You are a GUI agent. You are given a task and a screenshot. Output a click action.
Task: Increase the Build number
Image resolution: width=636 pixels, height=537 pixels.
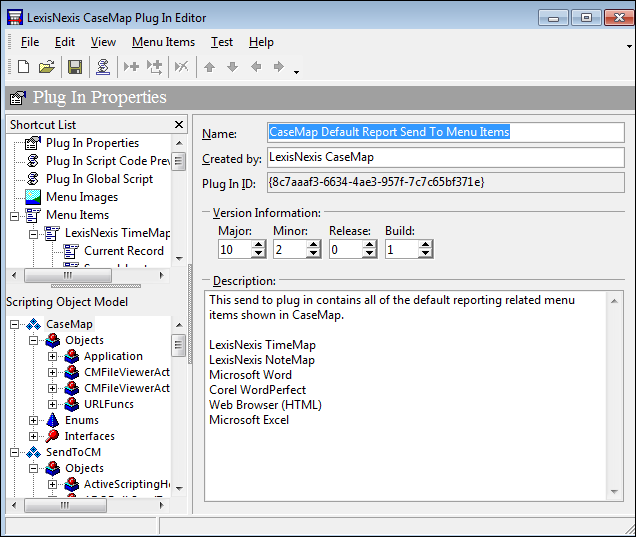[425, 245]
